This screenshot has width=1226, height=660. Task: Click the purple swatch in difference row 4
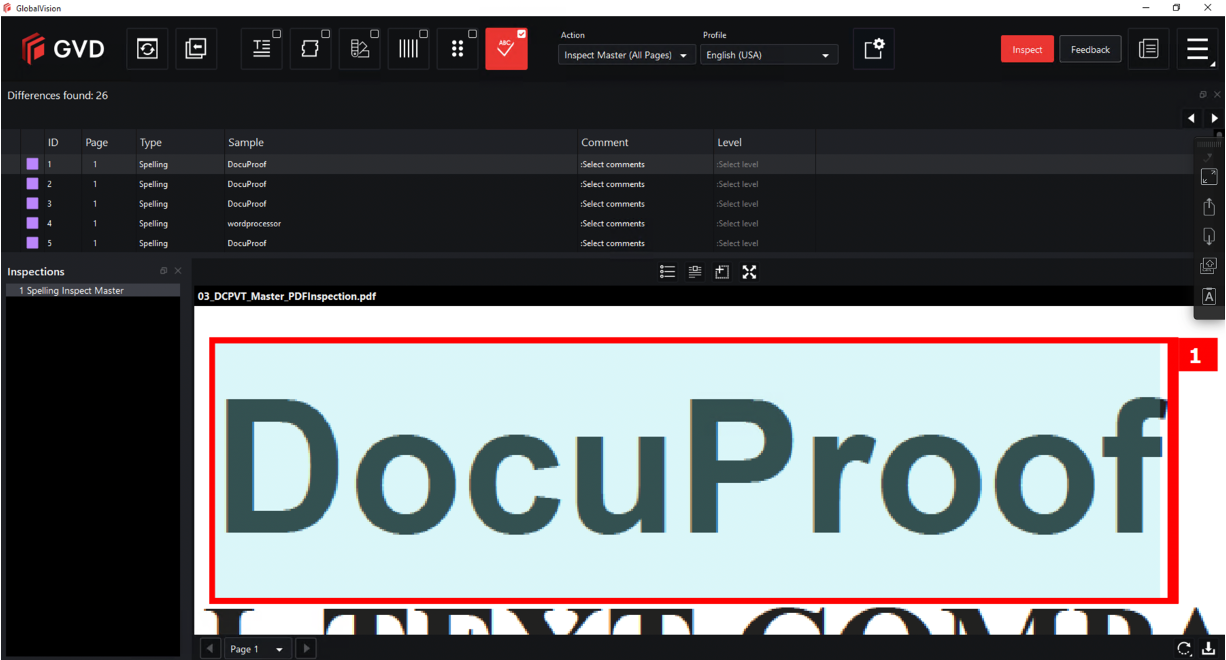pyautogui.click(x=32, y=224)
